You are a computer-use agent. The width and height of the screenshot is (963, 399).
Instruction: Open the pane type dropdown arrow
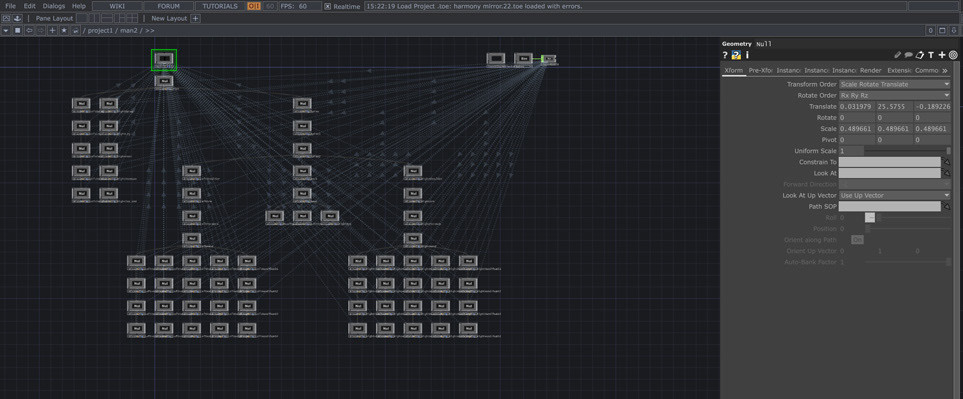(6, 30)
